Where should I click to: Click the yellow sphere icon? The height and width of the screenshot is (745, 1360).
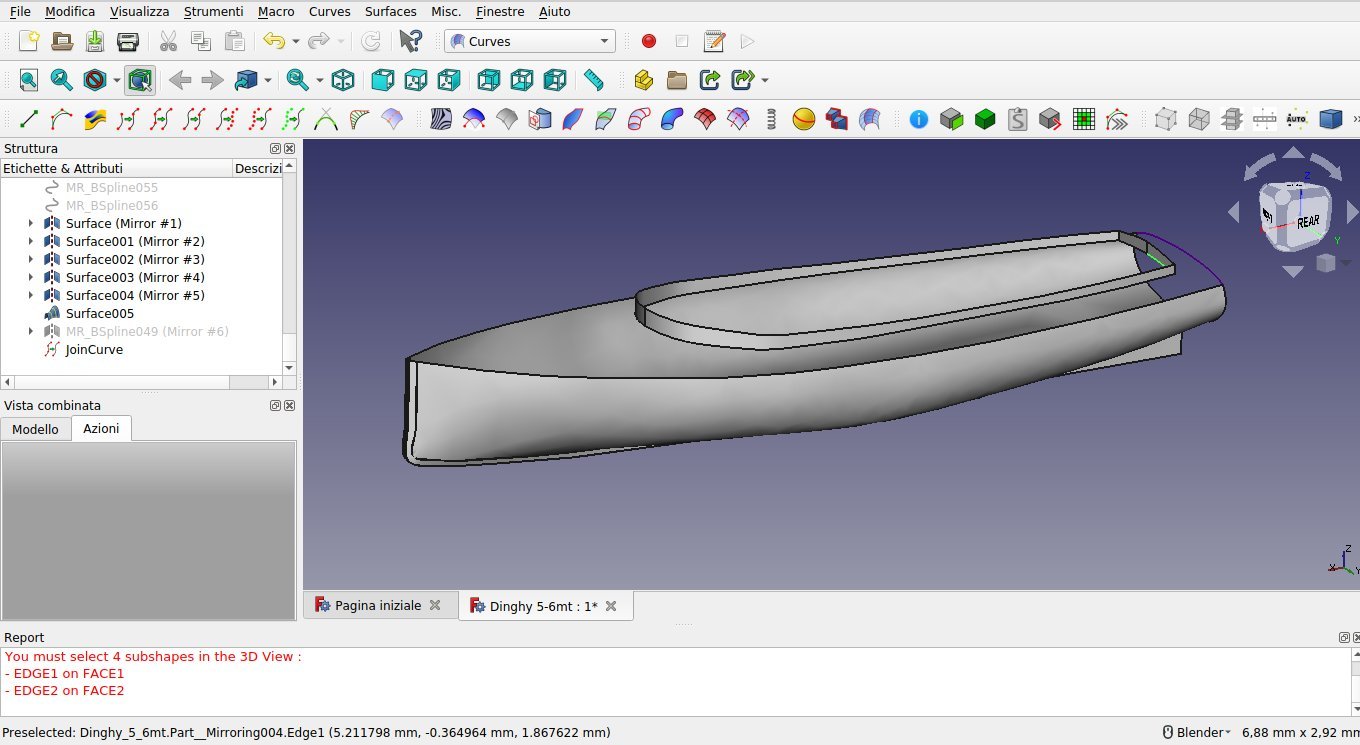pyautogui.click(x=804, y=119)
